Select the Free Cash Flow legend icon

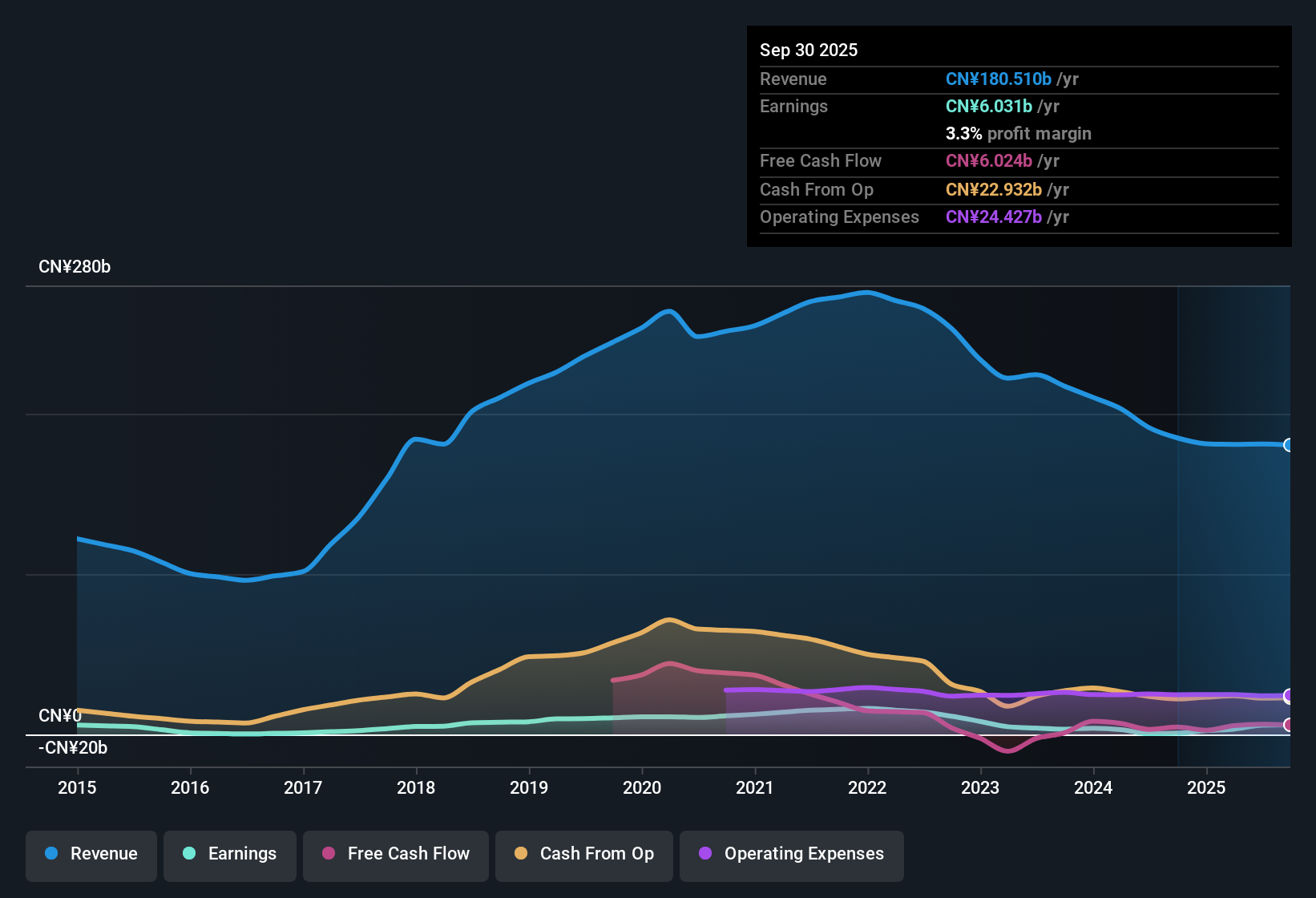(x=328, y=854)
